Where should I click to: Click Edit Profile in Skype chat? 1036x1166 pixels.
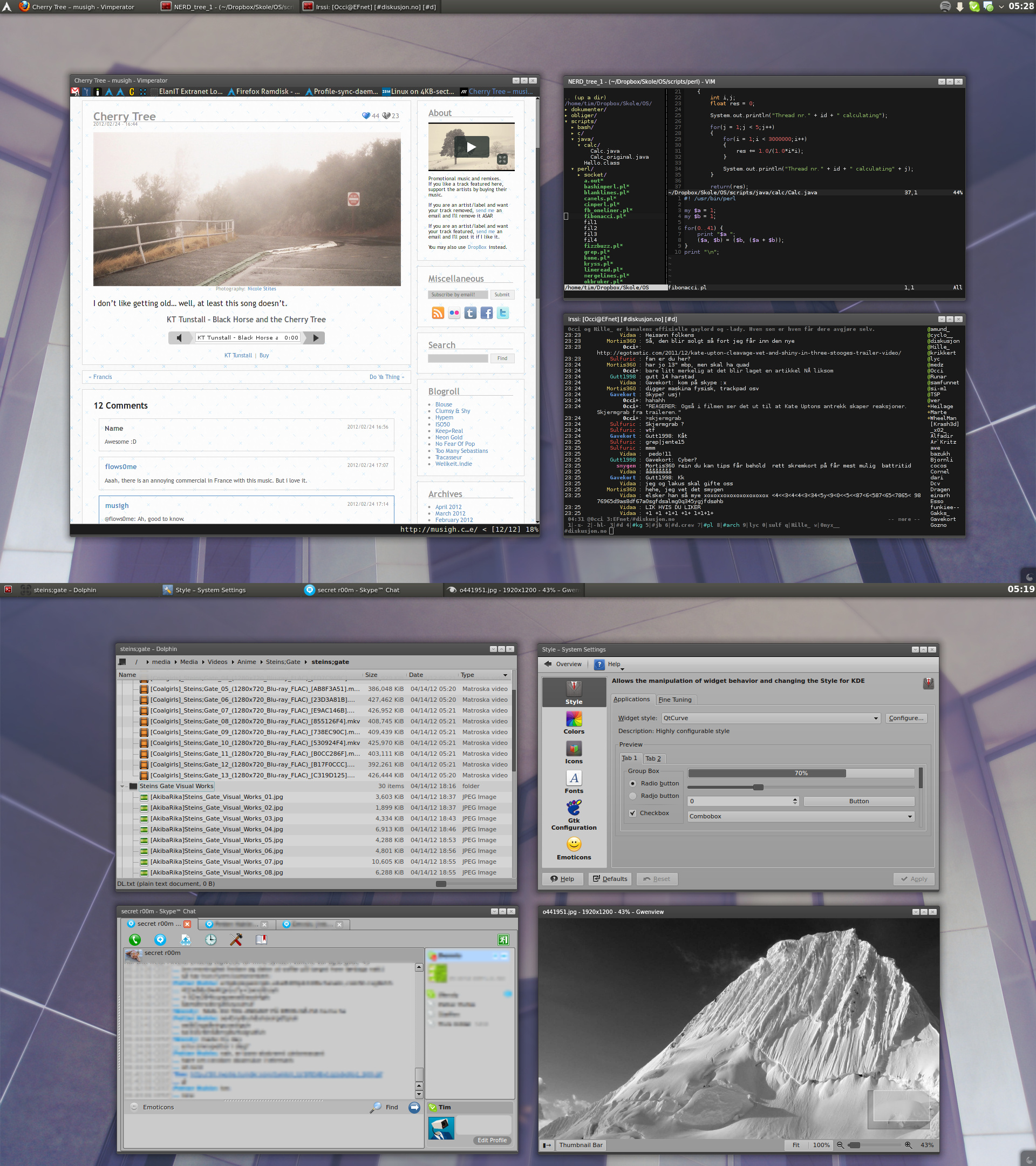pyautogui.click(x=492, y=1140)
